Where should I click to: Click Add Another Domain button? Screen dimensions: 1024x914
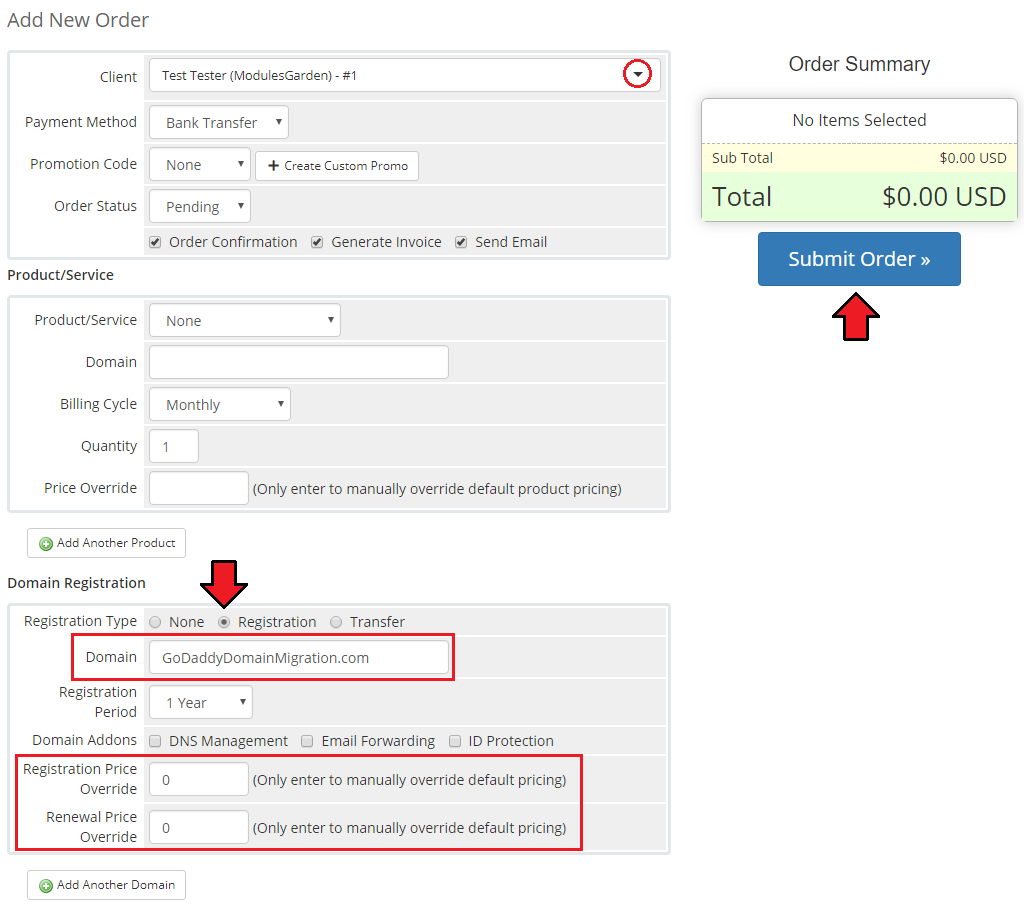click(x=106, y=885)
